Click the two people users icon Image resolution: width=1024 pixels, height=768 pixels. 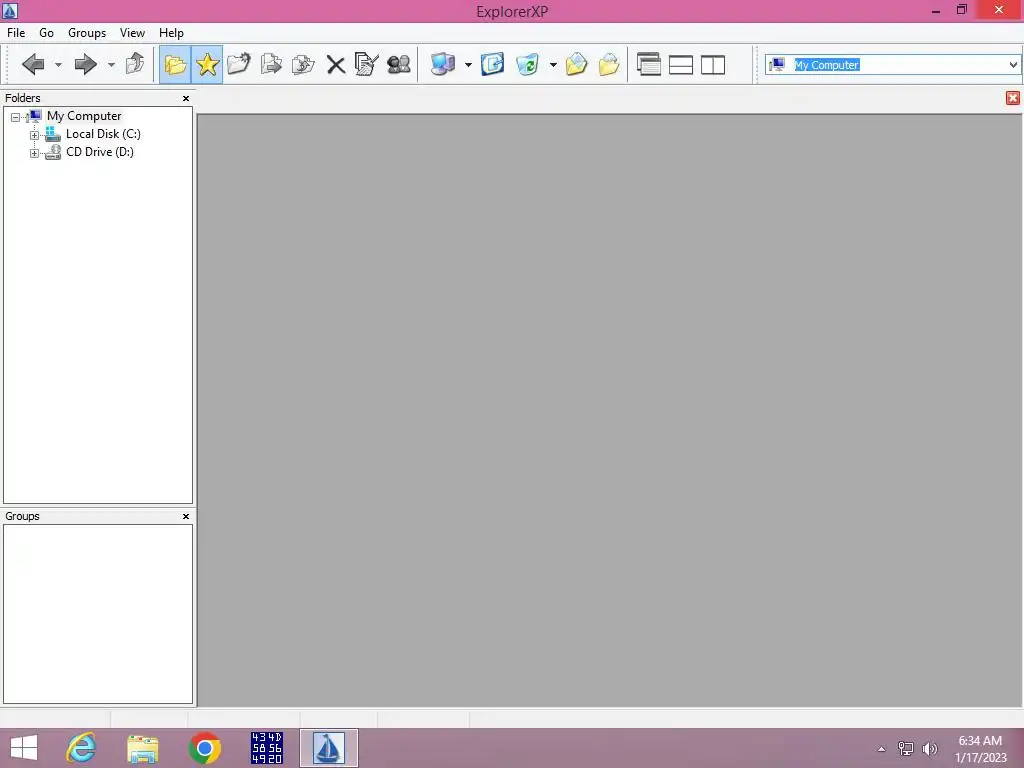398,64
